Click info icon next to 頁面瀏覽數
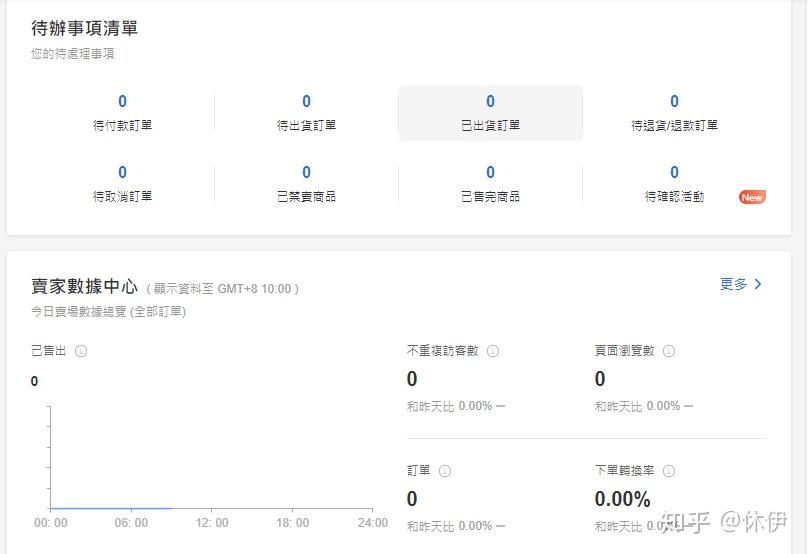 [669, 351]
